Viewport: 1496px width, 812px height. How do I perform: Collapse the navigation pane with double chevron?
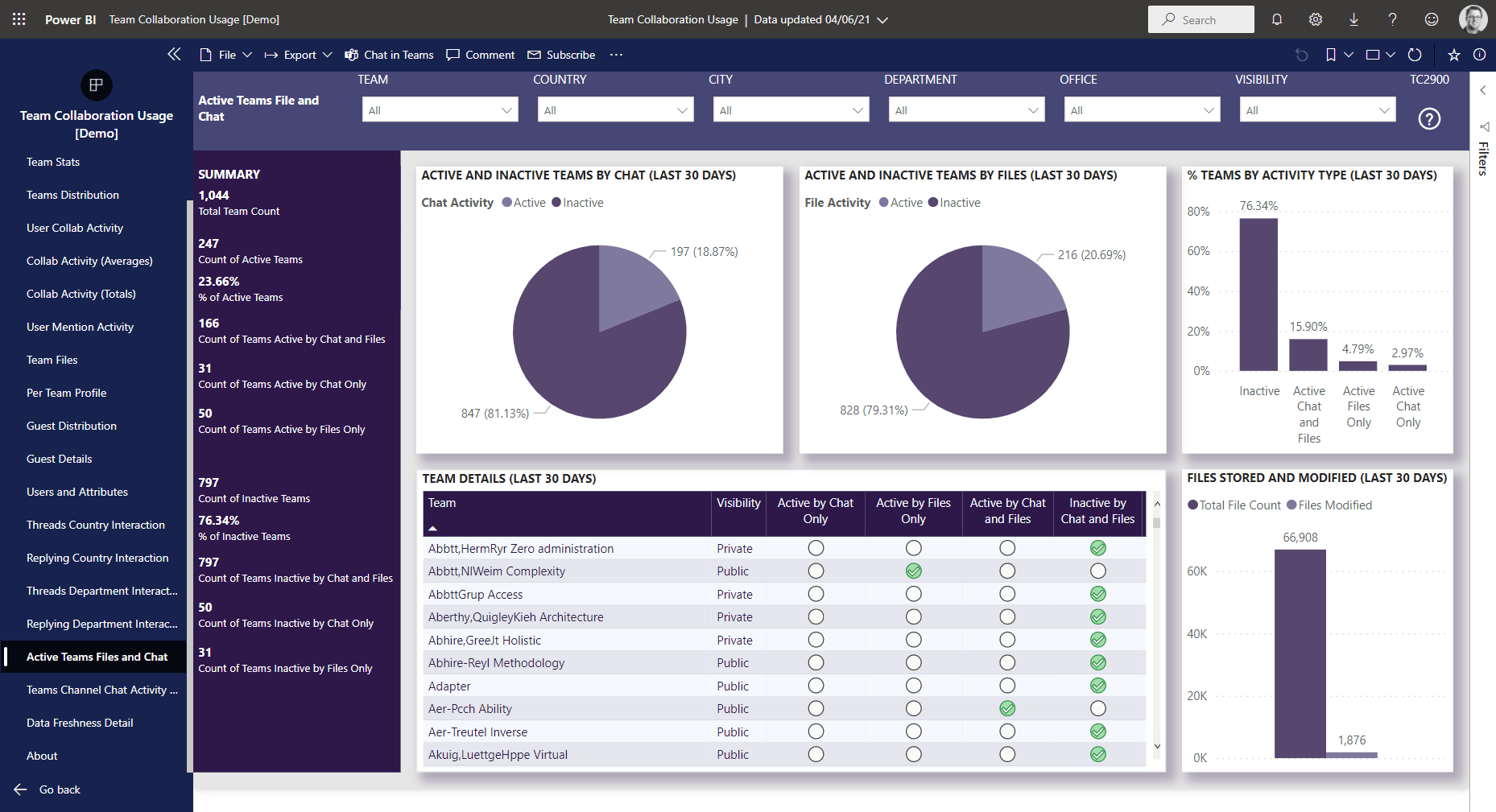tap(174, 54)
